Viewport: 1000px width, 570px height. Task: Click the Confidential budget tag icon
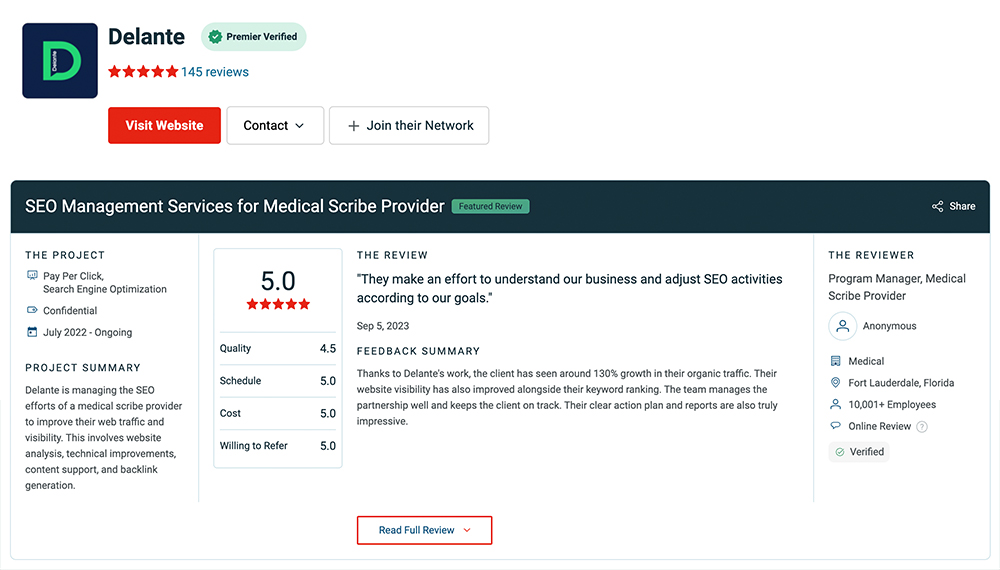32,310
